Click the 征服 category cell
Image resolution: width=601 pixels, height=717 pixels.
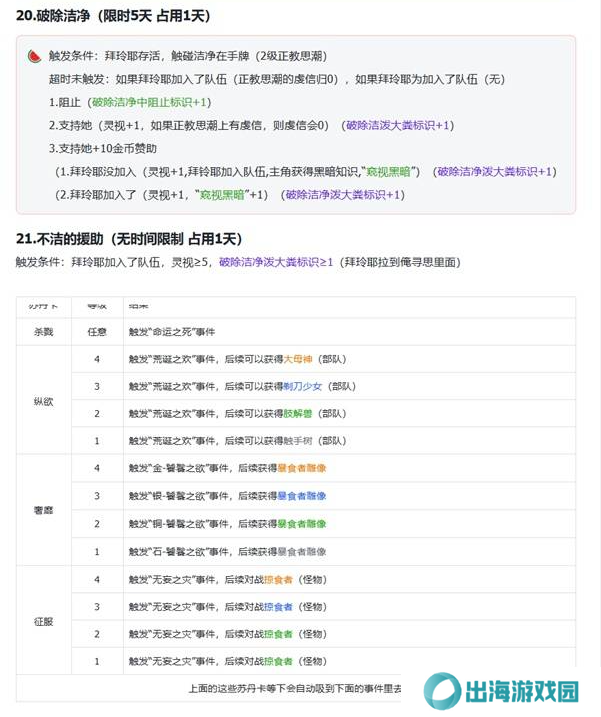tap(43, 621)
